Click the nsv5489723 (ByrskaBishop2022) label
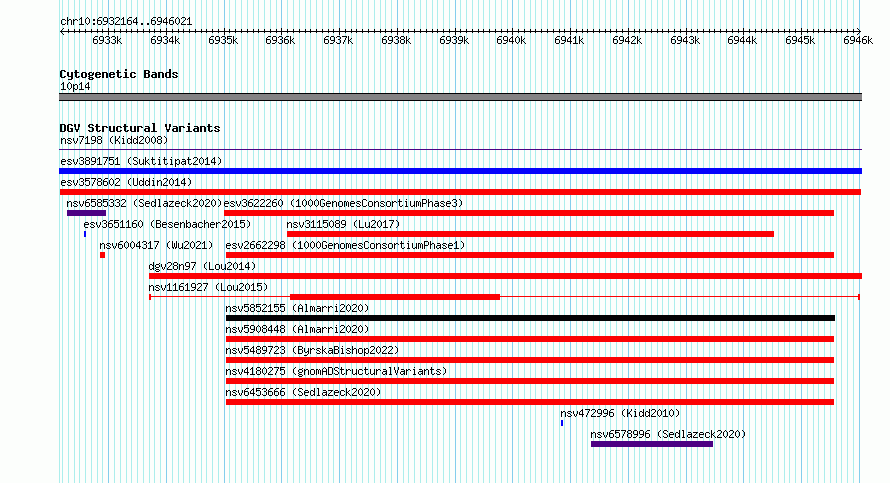 tap(312, 350)
